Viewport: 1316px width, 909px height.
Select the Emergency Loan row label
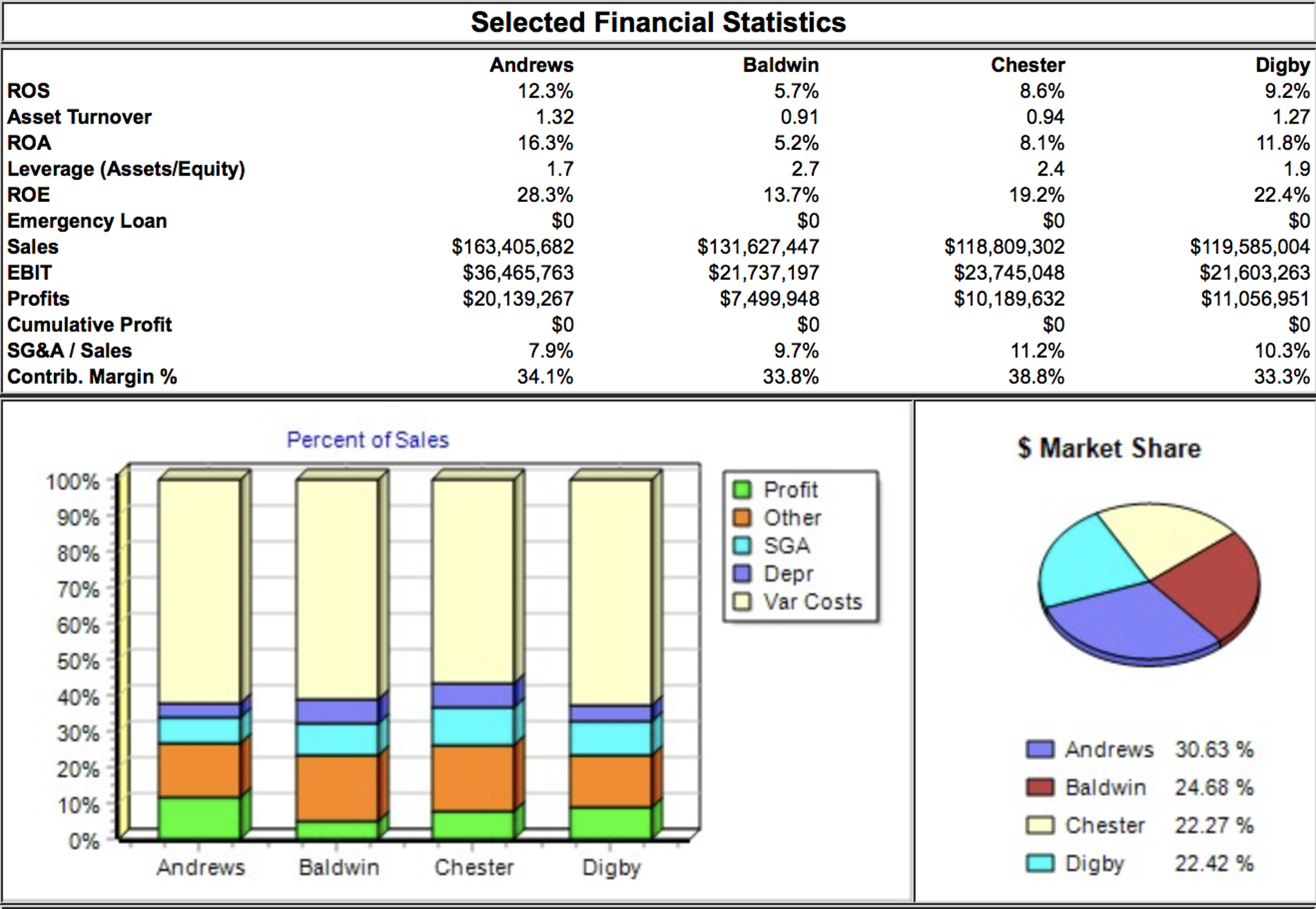click(x=87, y=221)
